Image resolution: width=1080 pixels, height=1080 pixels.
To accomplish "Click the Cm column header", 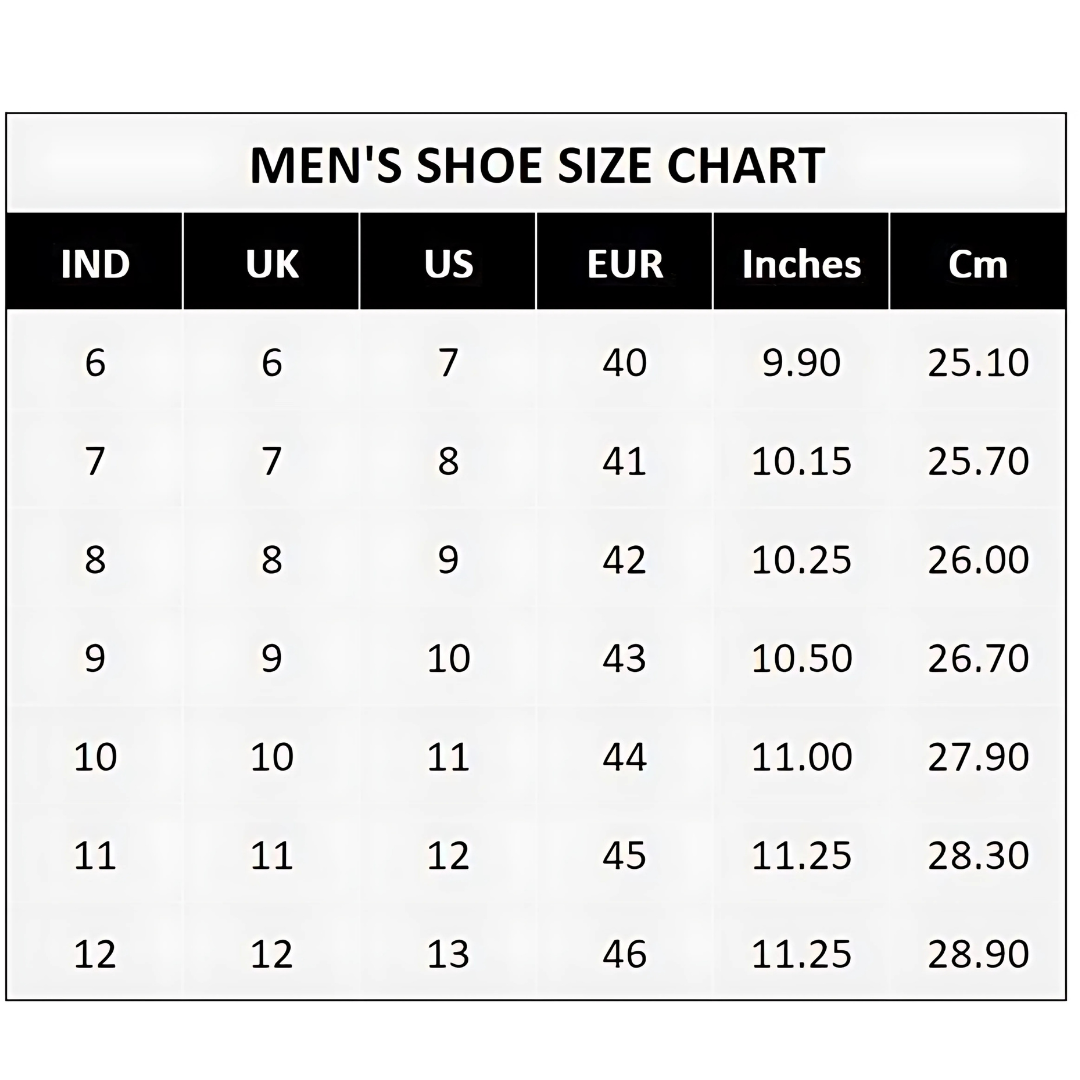I will [x=977, y=264].
